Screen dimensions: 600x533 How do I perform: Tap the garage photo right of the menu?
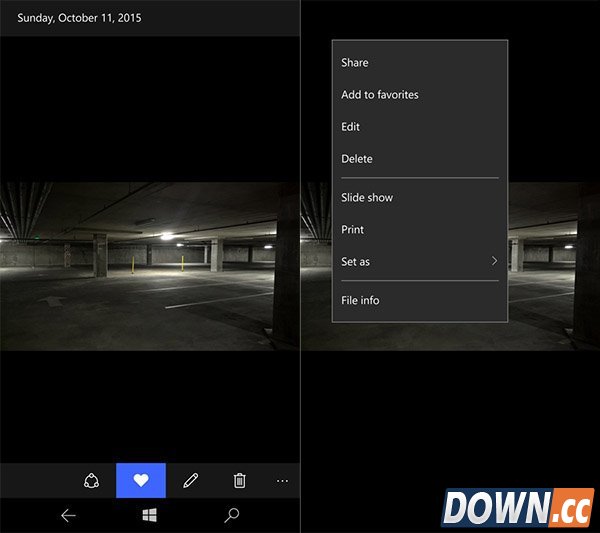(553, 265)
